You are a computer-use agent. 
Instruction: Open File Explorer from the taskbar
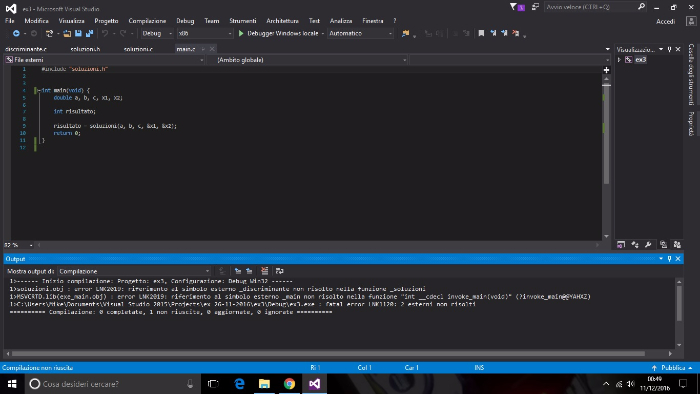(264, 384)
